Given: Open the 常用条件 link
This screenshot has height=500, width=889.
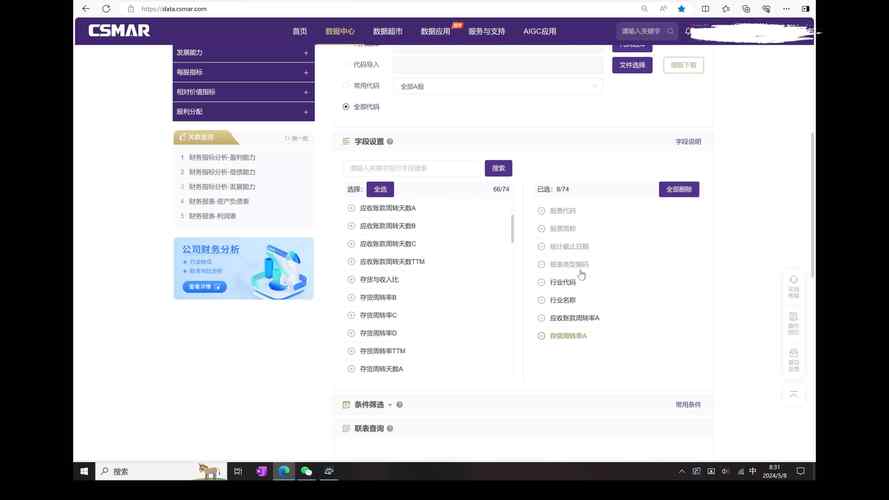Looking at the screenshot, I should [688, 404].
